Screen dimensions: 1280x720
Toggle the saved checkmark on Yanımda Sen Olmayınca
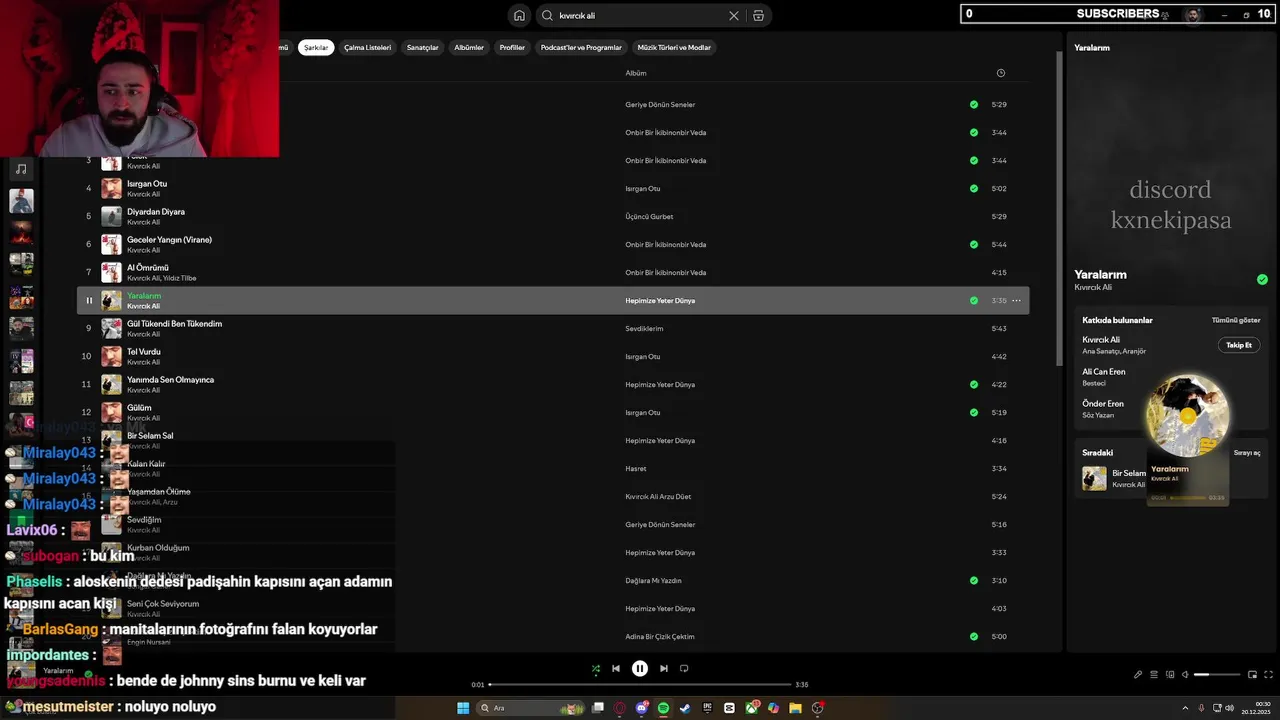974,384
